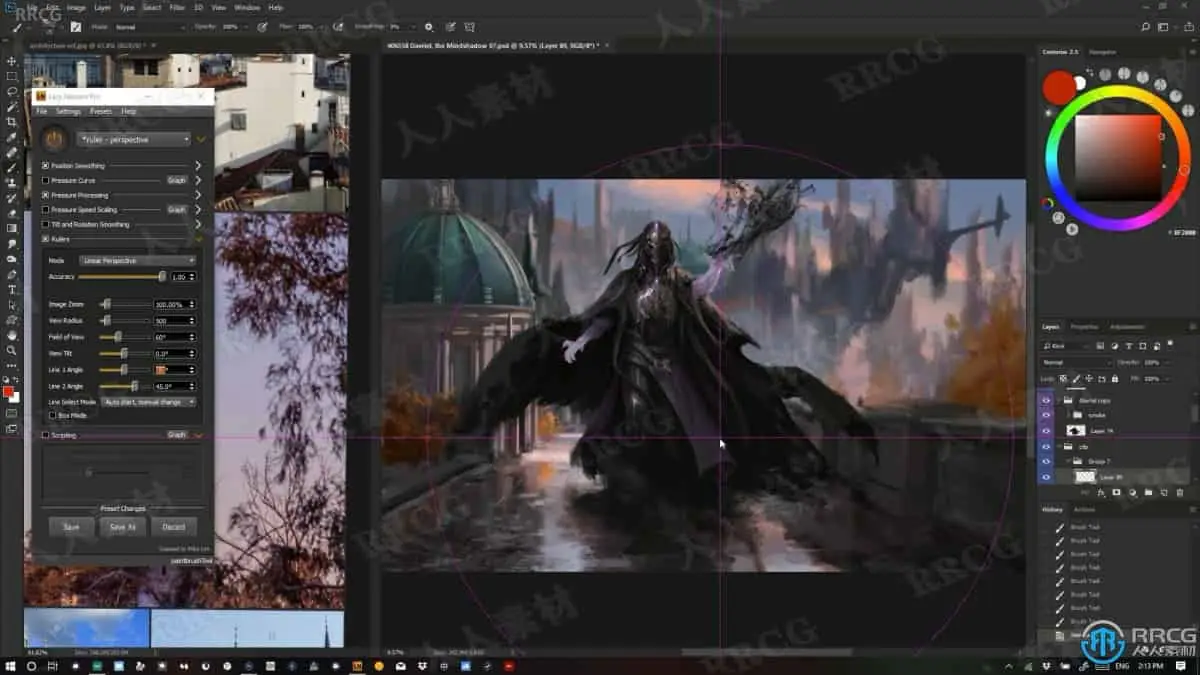Expand Pressure Curve settings arrow
Viewport: 1200px width, 675px height.
[x=199, y=181]
